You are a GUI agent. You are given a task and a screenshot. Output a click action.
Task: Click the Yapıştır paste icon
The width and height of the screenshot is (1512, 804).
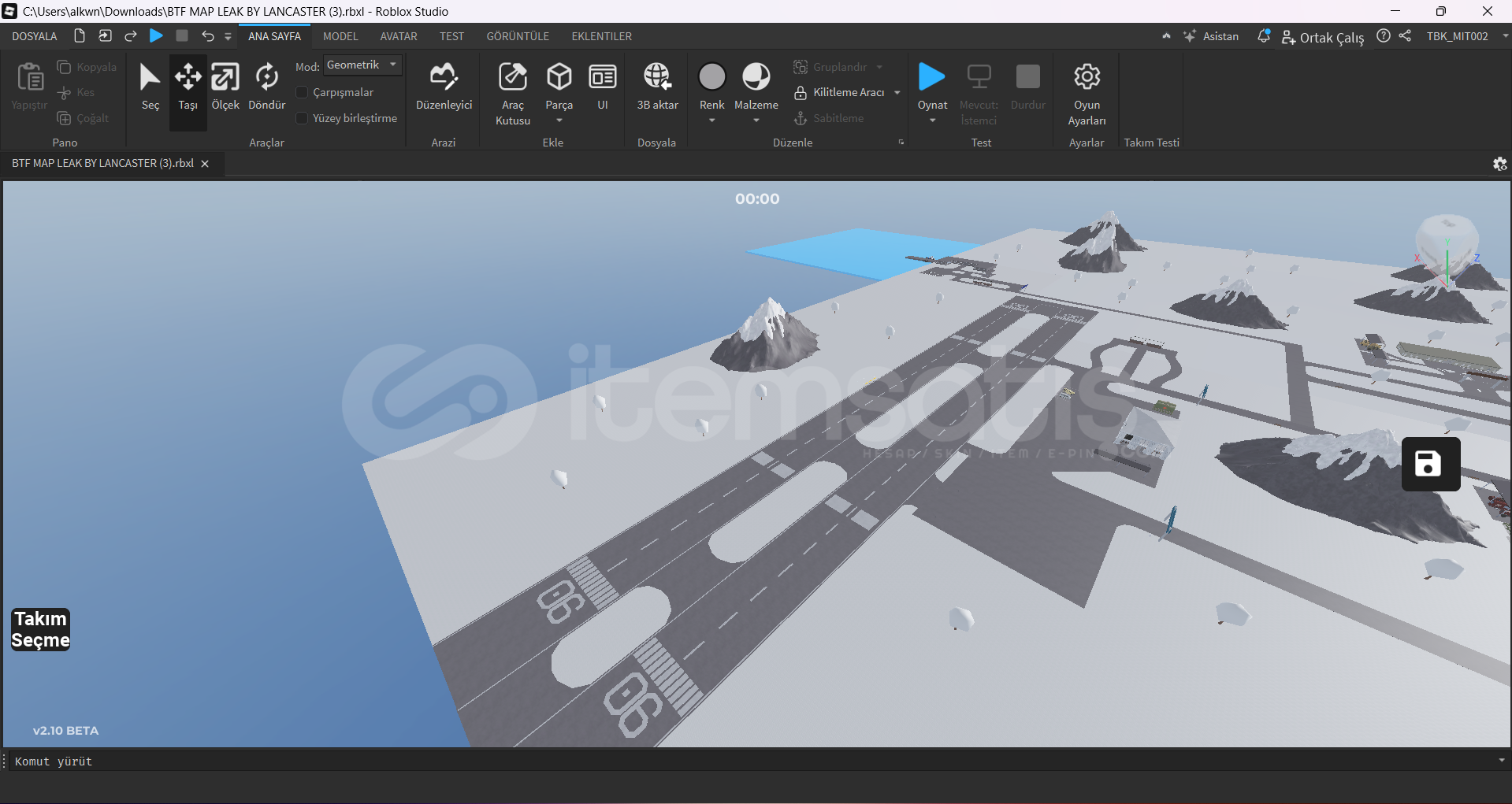tap(30, 87)
